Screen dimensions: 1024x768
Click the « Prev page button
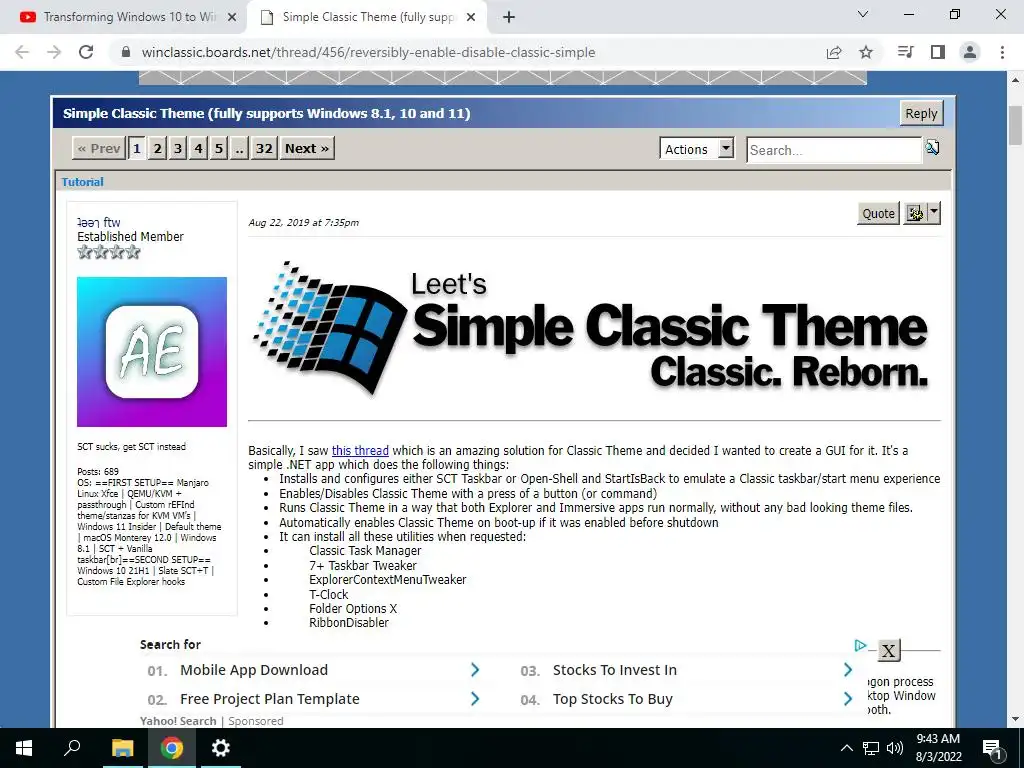point(99,148)
